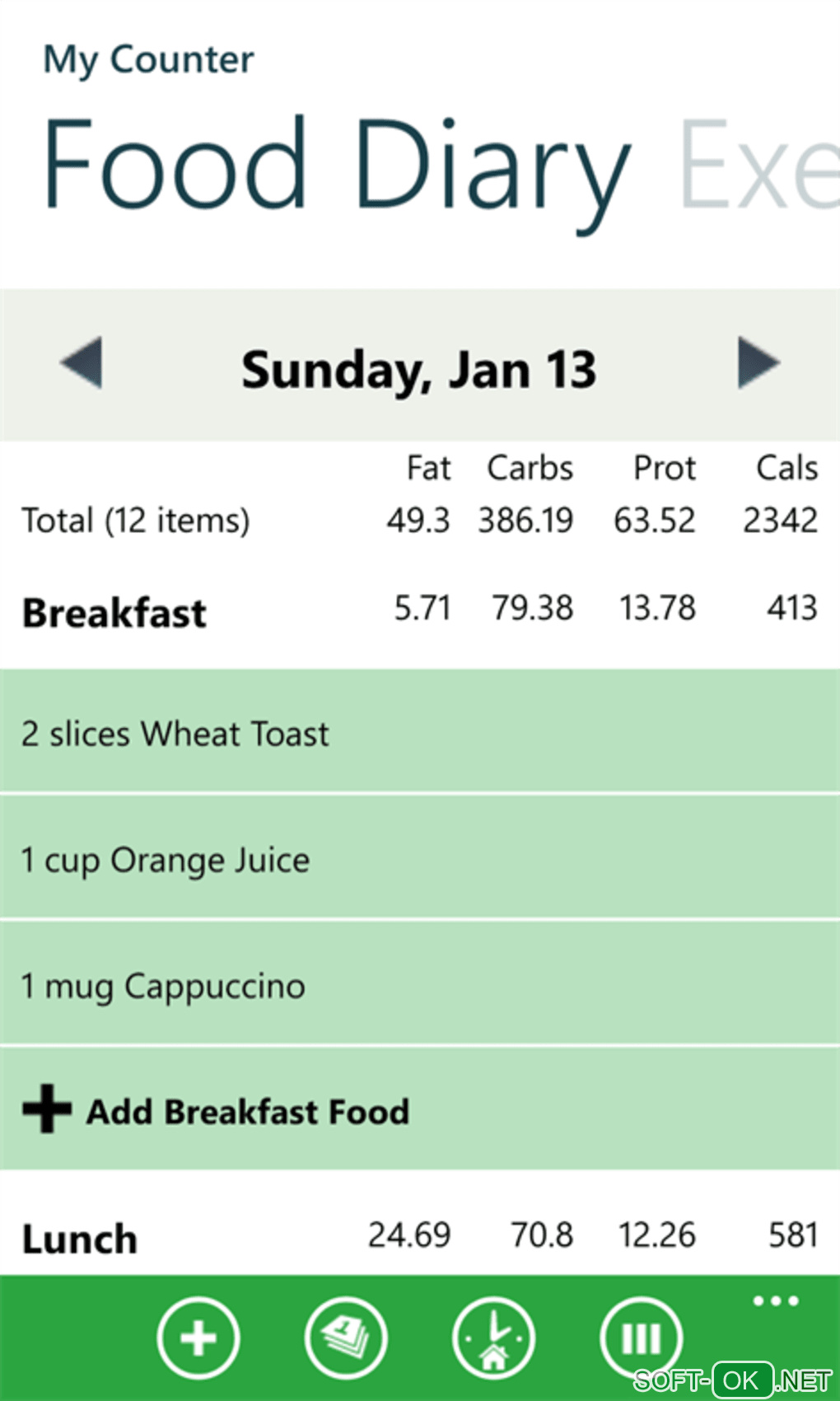Open the stacked photos icon
The image size is (840, 1401).
coord(346,1338)
